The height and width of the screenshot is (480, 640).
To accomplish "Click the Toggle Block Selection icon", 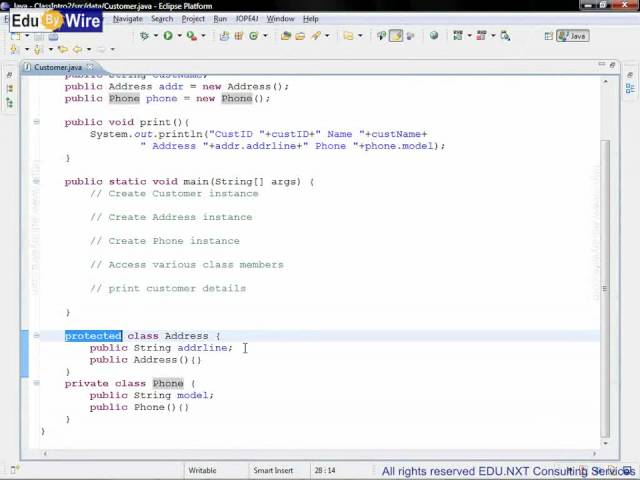I will [x=410, y=36].
